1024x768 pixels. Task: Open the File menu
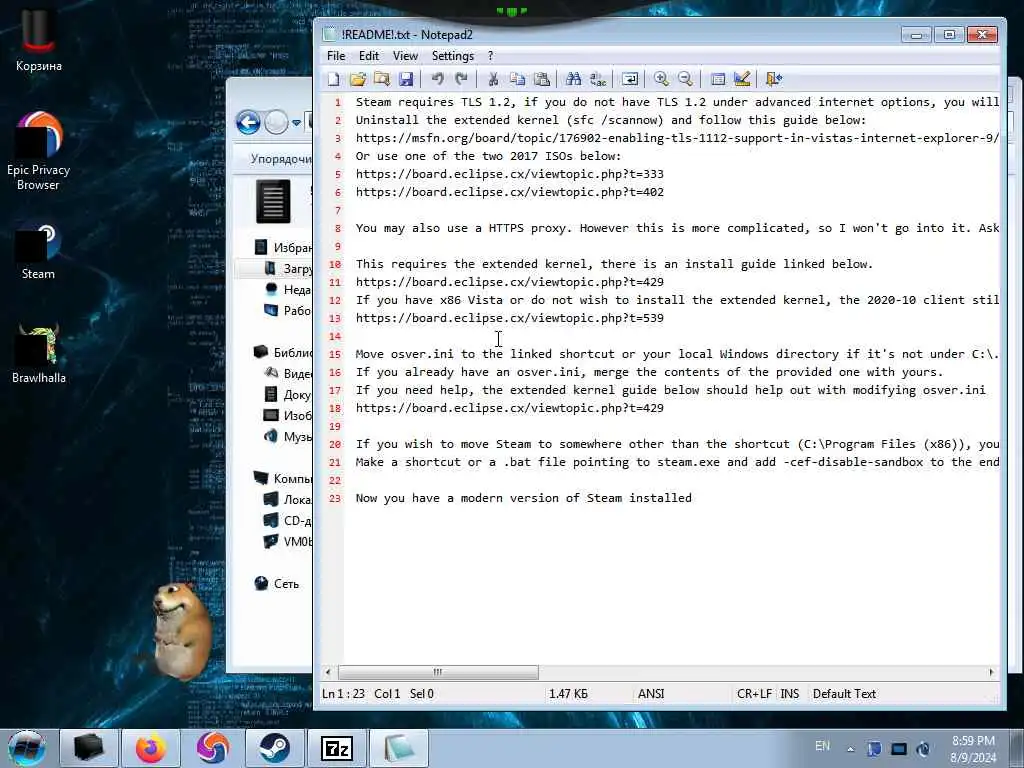336,56
